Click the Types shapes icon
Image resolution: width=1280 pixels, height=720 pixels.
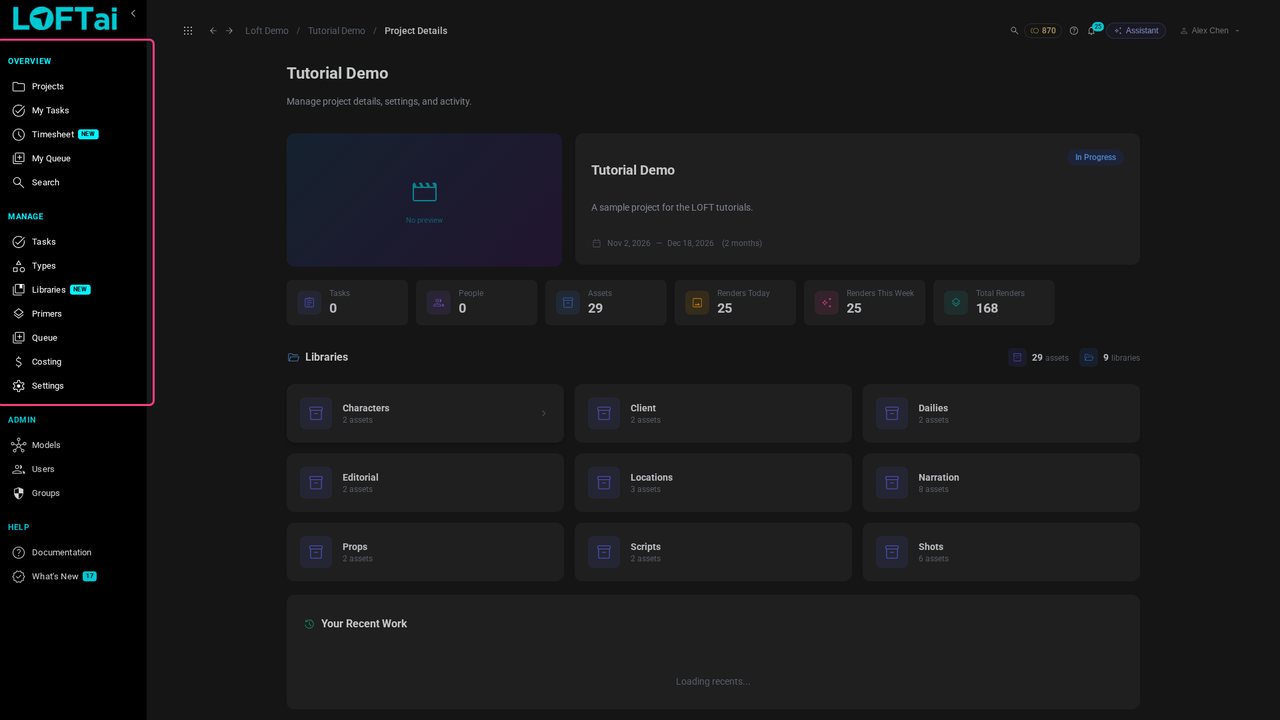(x=18, y=266)
